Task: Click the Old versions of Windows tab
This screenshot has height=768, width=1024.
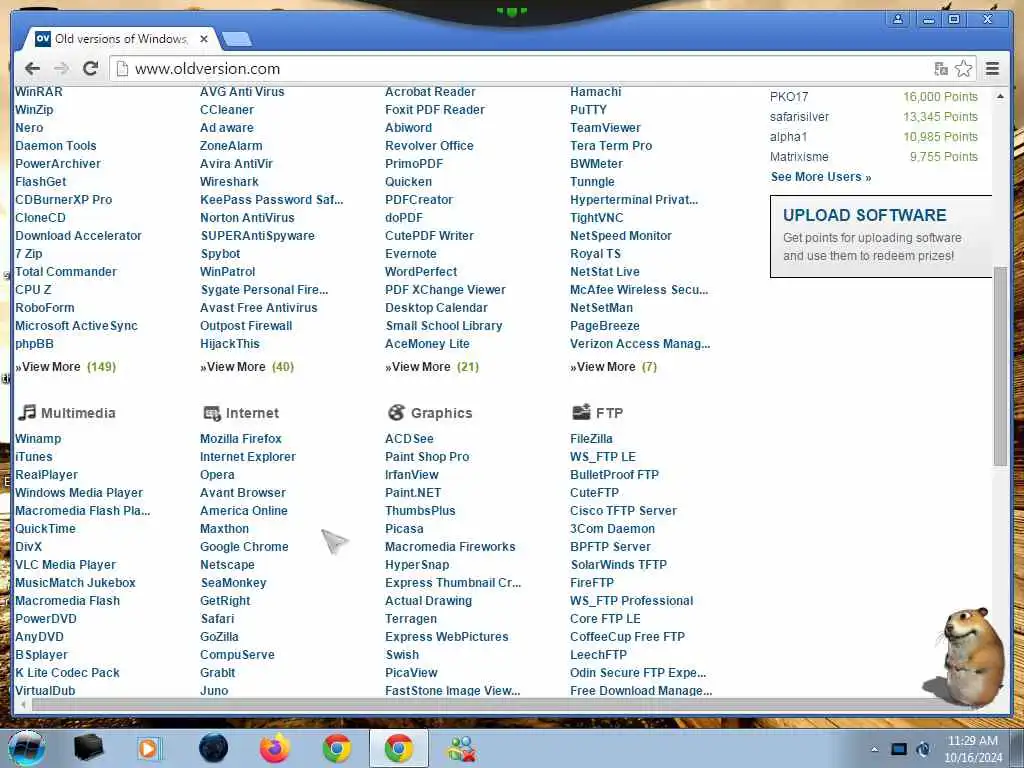Action: (x=121, y=39)
